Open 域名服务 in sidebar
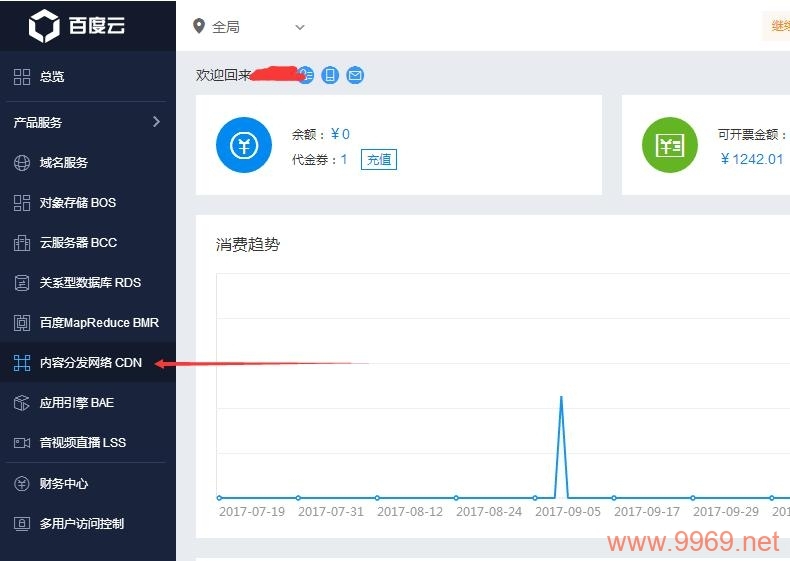 (x=88, y=162)
